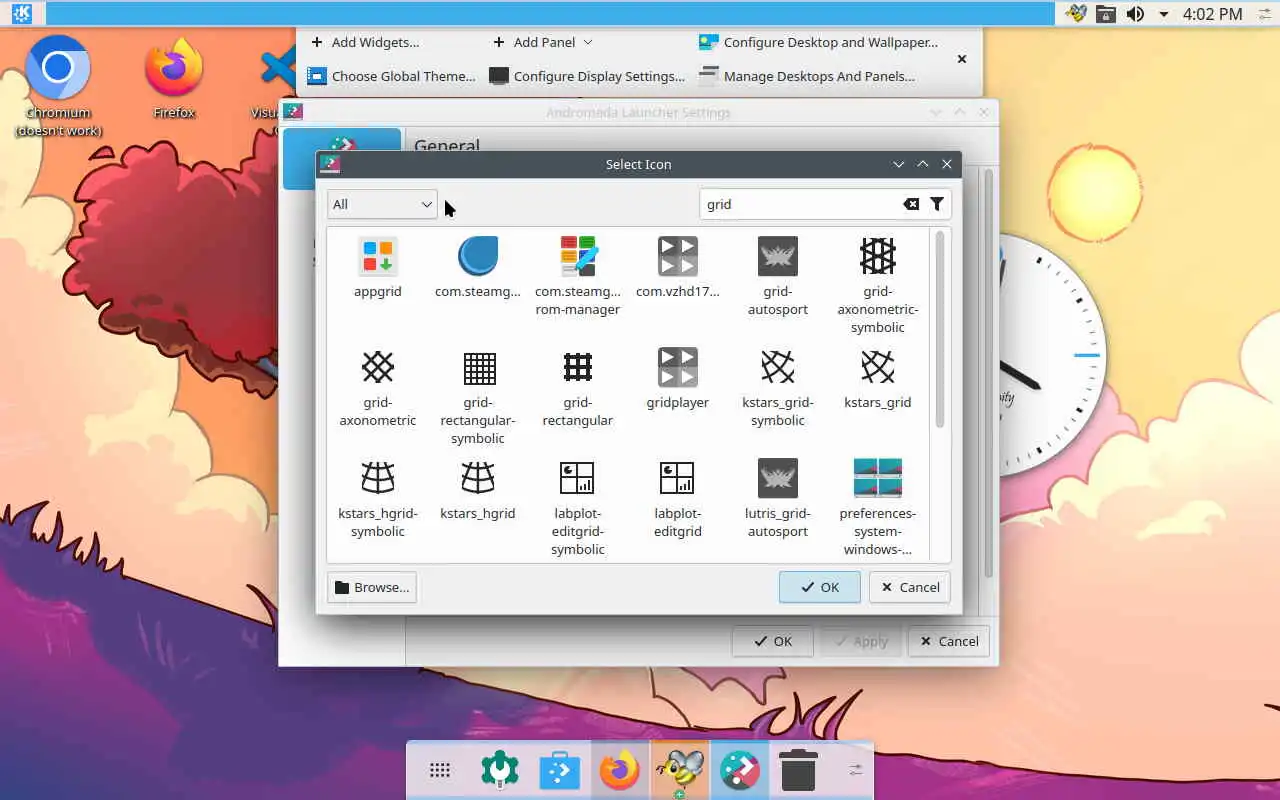Launch Firefox from the dock
This screenshot has height=800, width=1280.
[x=620, y=770]
